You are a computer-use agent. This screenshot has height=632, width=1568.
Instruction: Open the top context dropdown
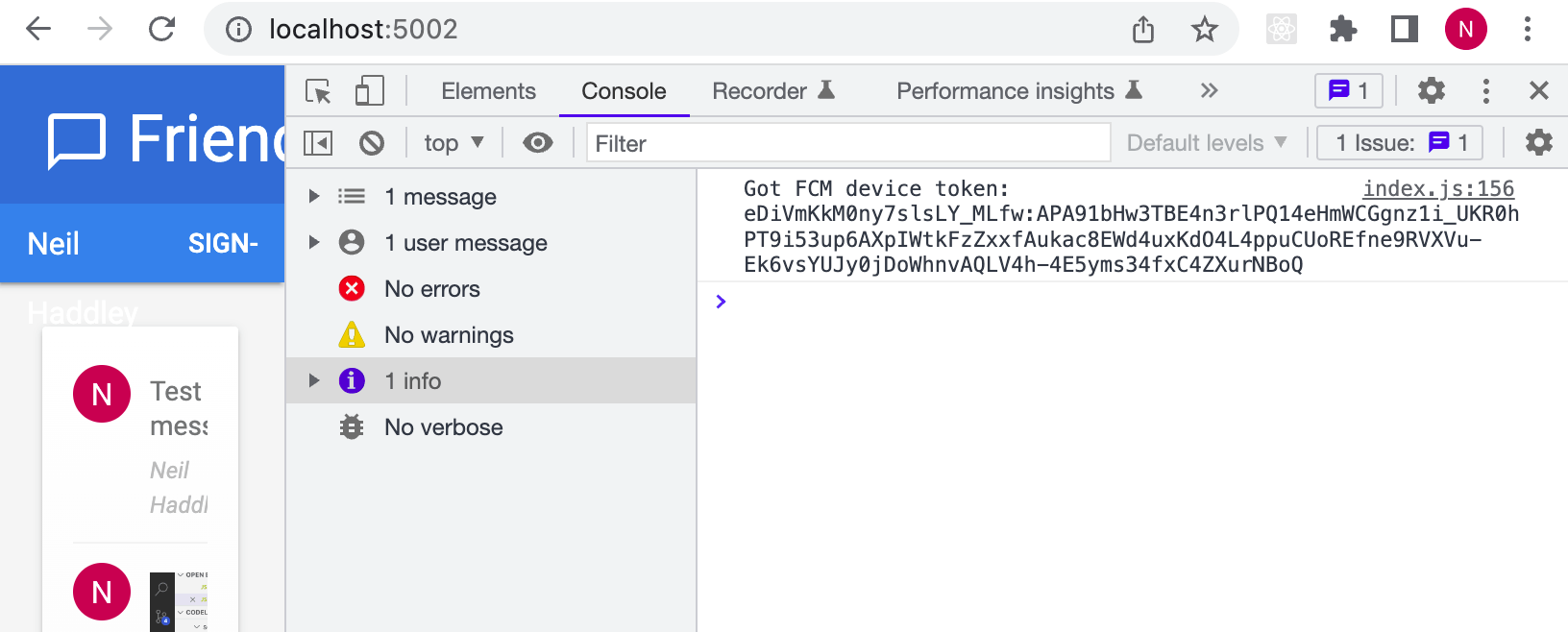(x=453, y=143)
